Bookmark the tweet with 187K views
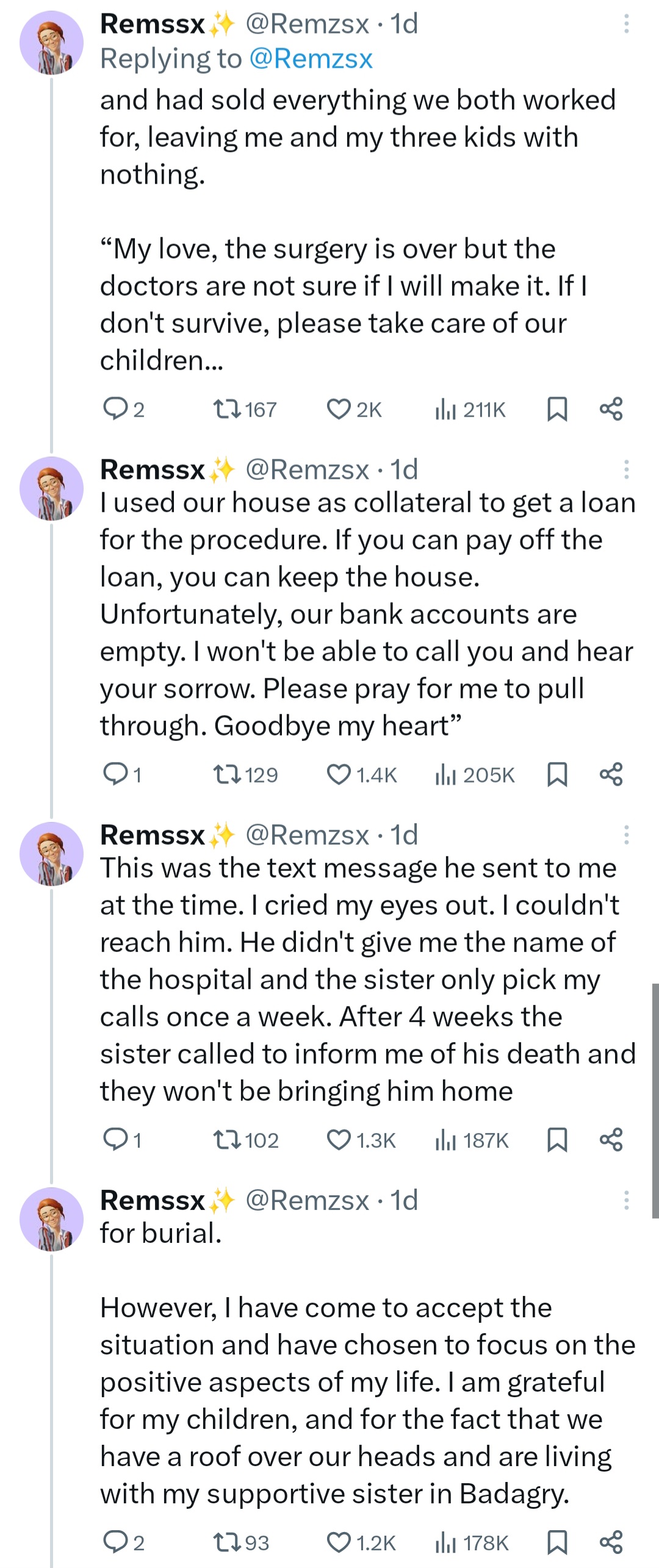659x1568 pixels. pyautogui.click(x=557, y=1140)
